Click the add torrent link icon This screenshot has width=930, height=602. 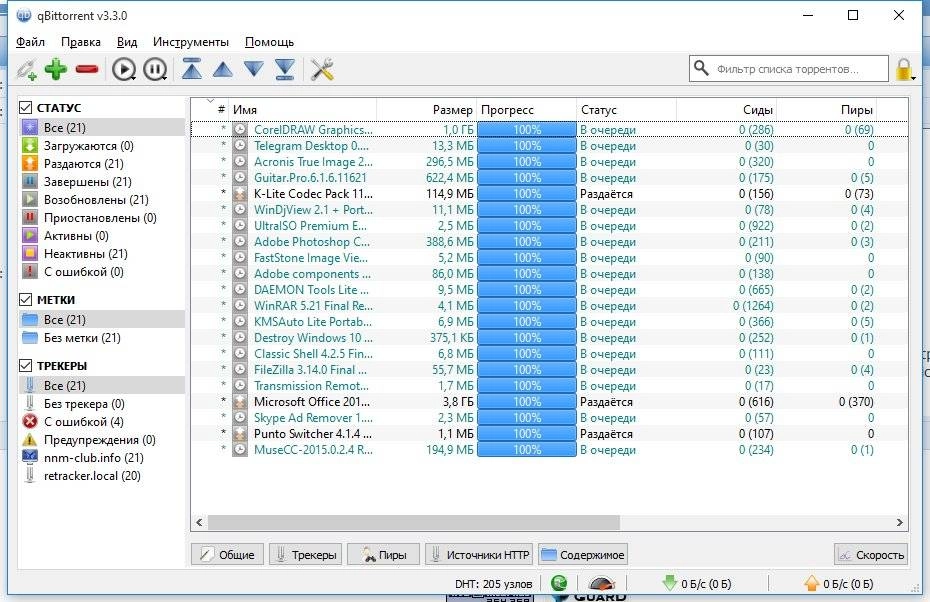click(26, 69)
